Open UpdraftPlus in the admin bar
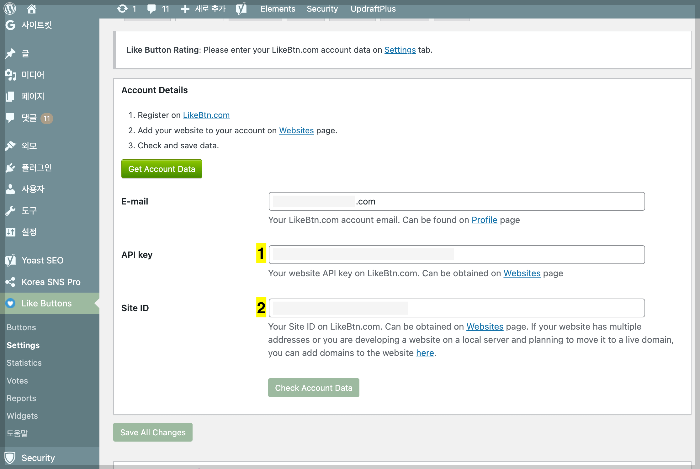 coord(373,9)
